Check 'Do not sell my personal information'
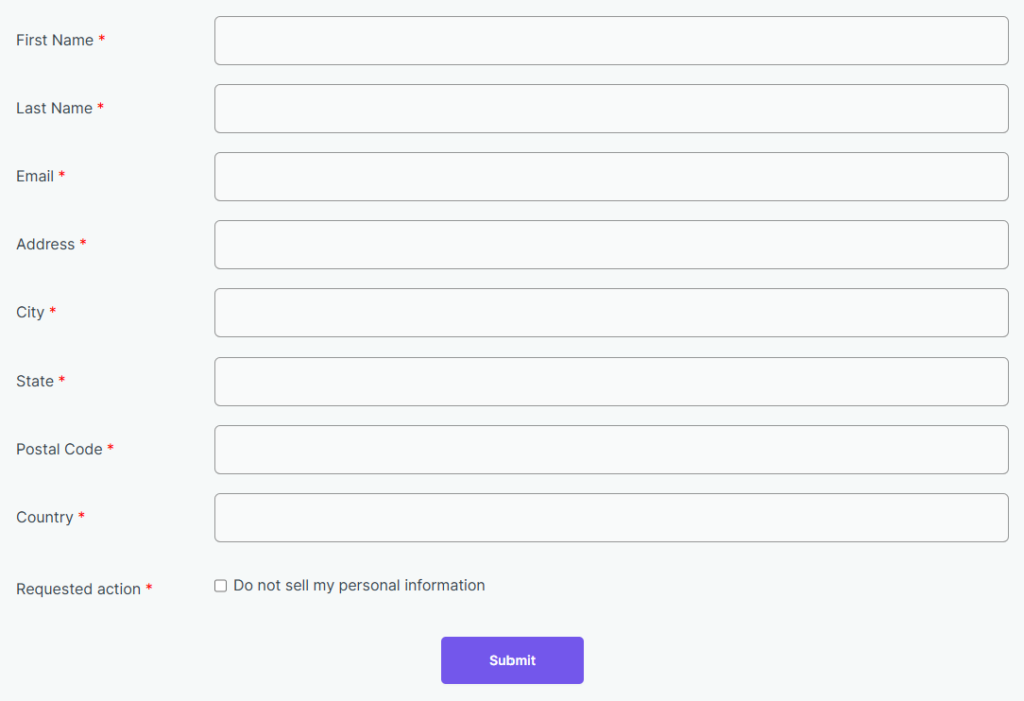The height and width of the screenshot is (701, 1024). [x=220, y=585]
